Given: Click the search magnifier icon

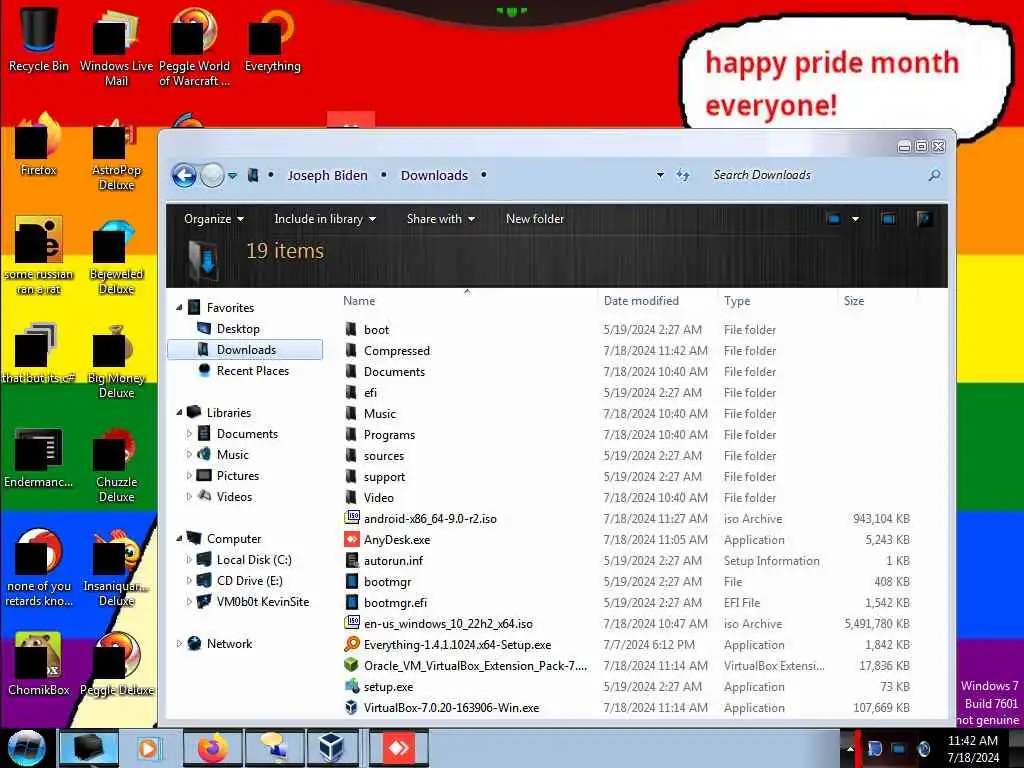Looking at the screenshot, I should coord(935,175).
